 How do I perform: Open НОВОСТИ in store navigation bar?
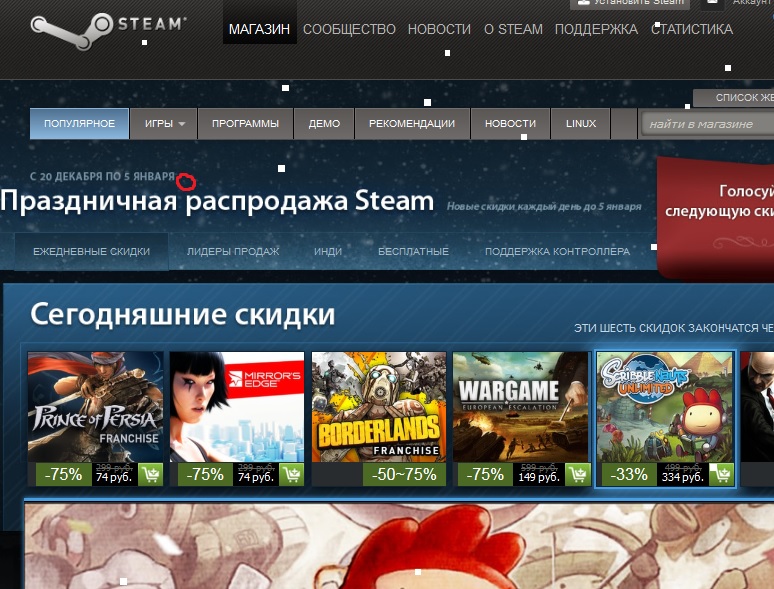tap(510, 123)
